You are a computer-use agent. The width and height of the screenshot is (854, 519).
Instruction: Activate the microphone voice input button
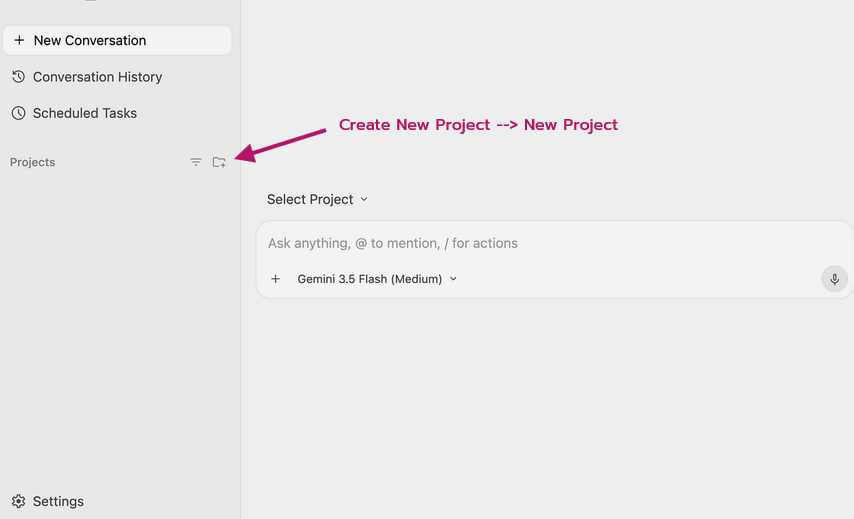[x=834, y=279]
